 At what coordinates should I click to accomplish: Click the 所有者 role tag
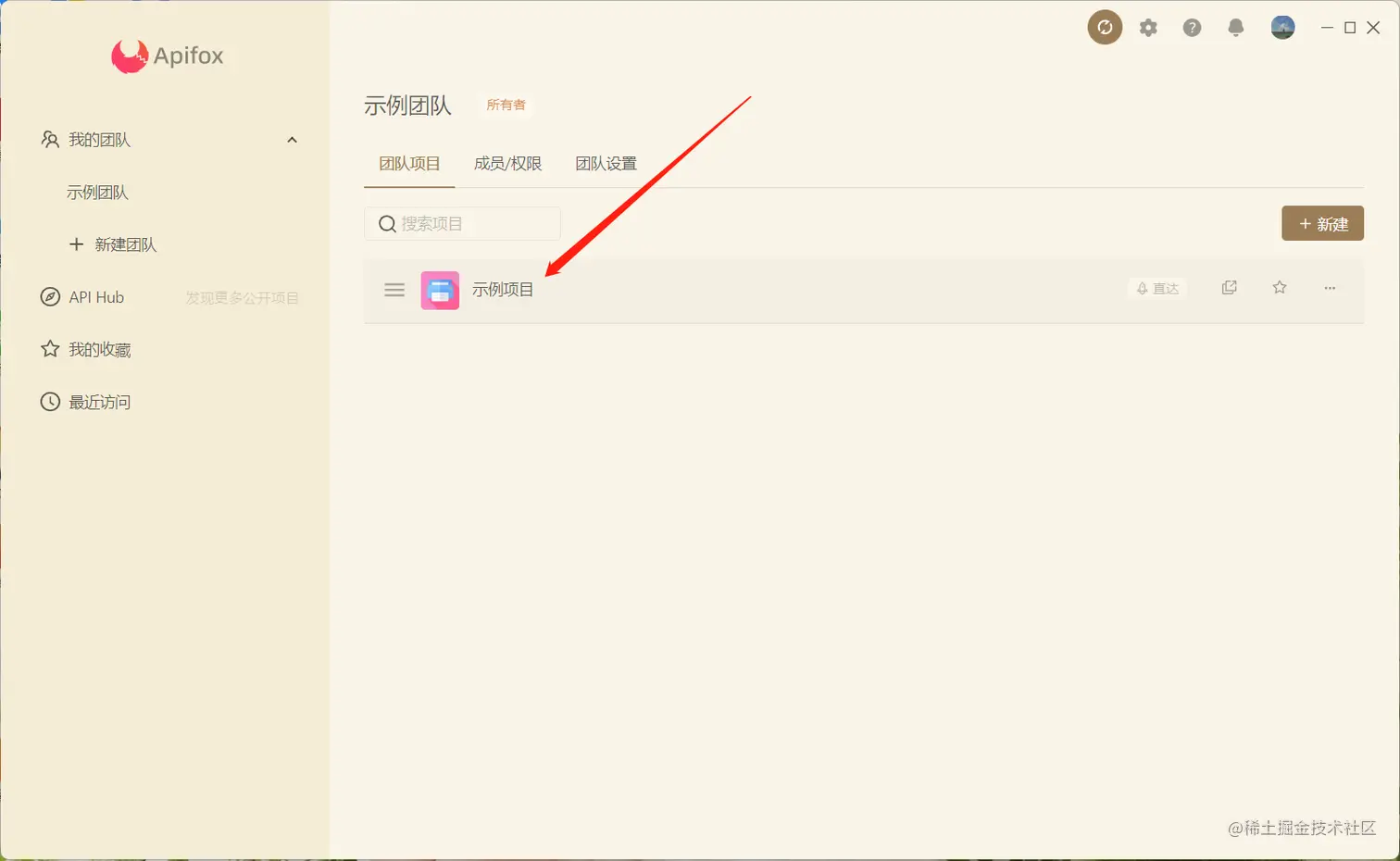click(506, 105)
